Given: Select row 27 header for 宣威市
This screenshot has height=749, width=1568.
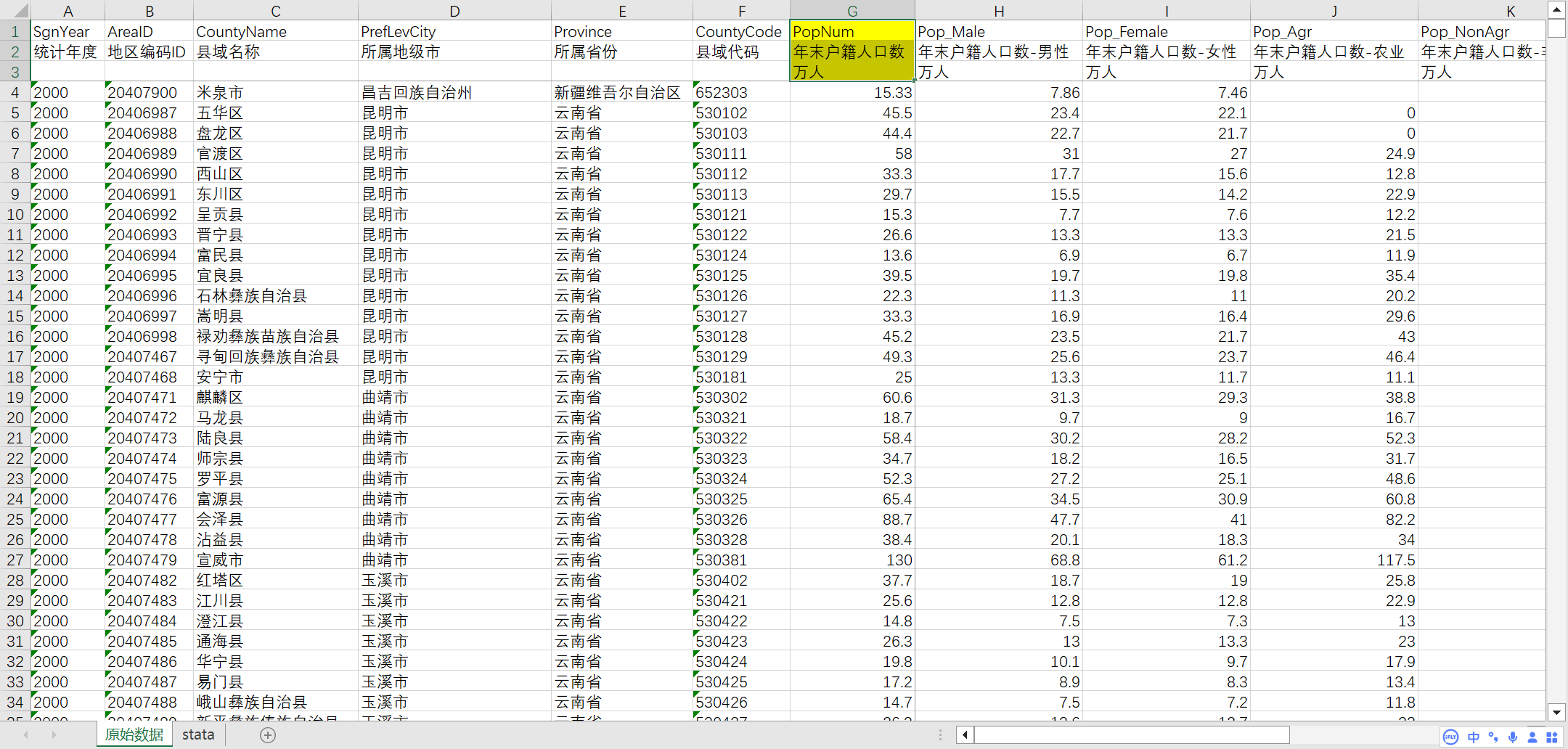Looking at the screenshot, I should (15, 560).
